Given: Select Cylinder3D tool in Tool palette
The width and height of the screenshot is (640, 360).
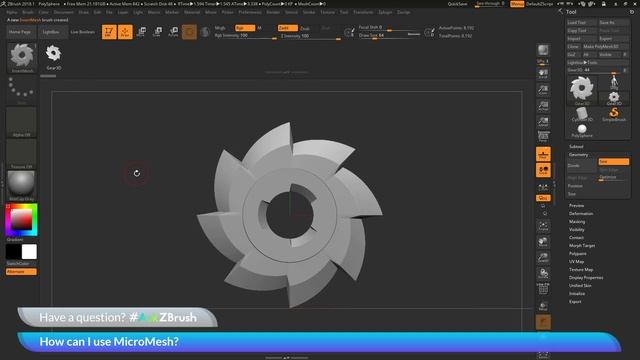Looking at the screenshot, I should point(582,114).
